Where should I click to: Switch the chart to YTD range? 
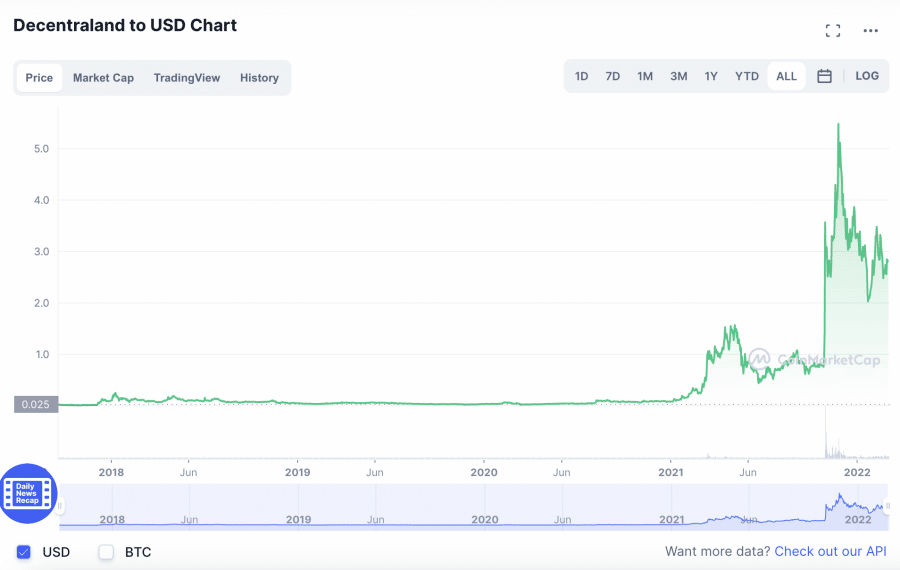pyautogui.click(x=747, y=76)
